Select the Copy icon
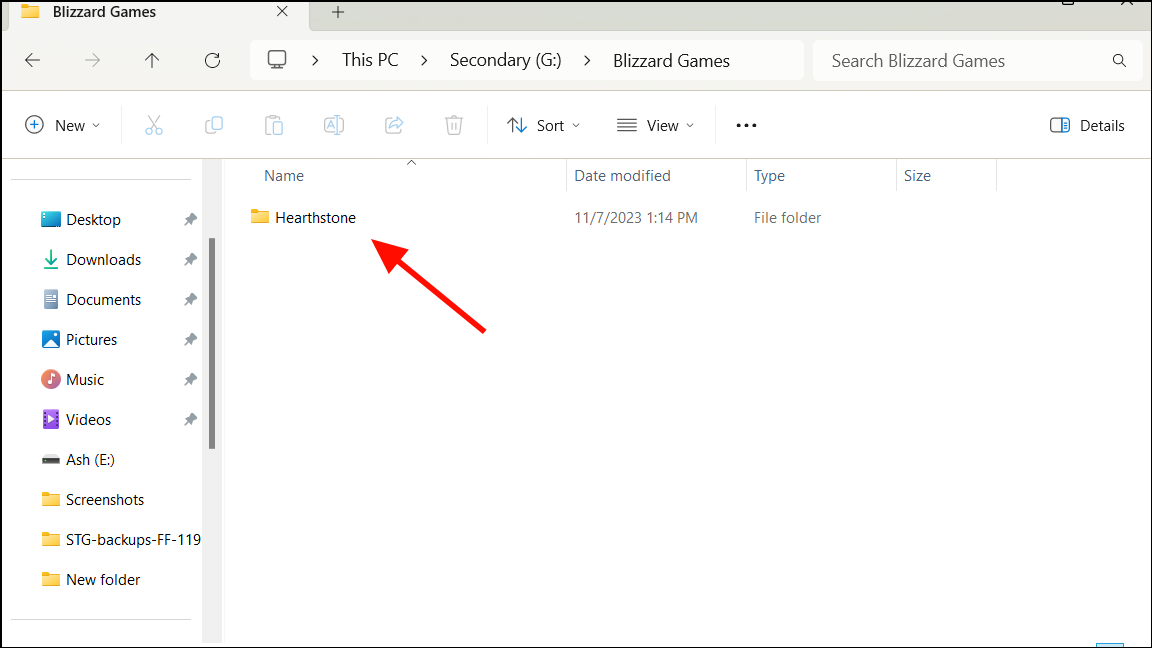 click(x=213, y=124)
